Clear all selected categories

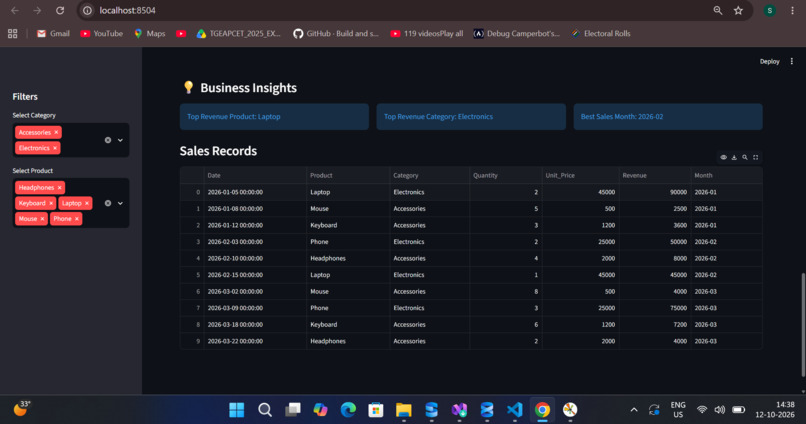108,140
